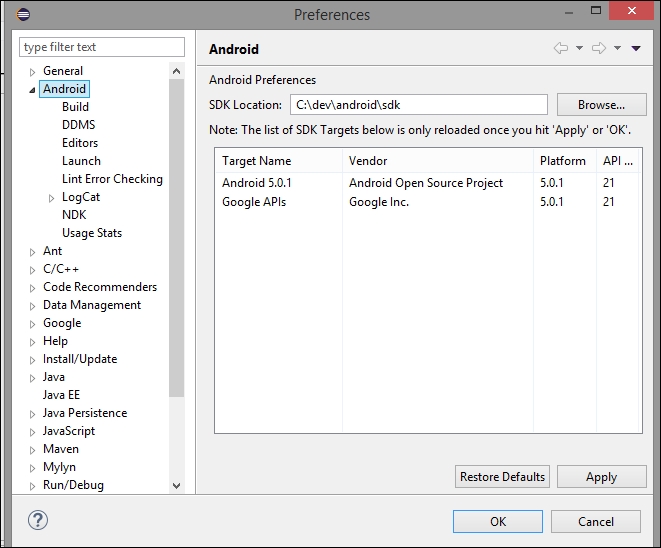Click the Eclipse icon in title bar

[x=23, y=14]
